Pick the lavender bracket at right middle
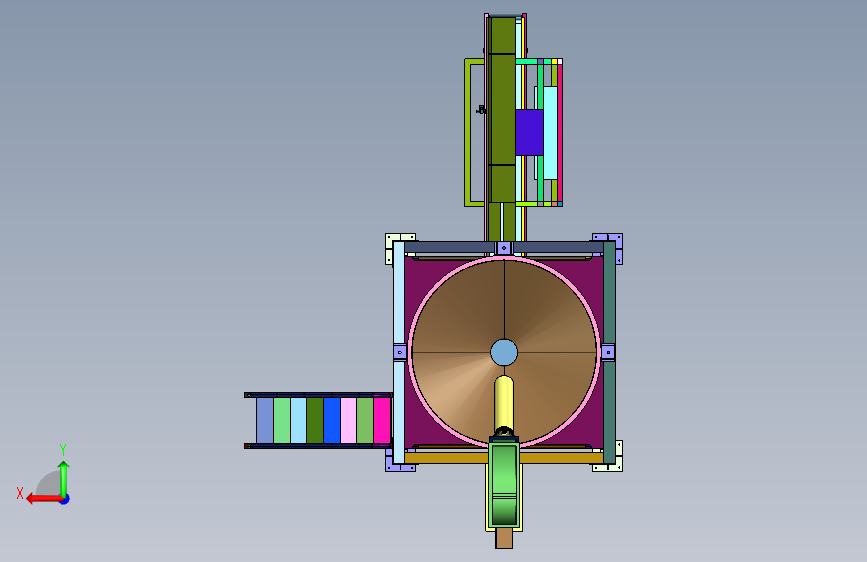 coord(608,352)
